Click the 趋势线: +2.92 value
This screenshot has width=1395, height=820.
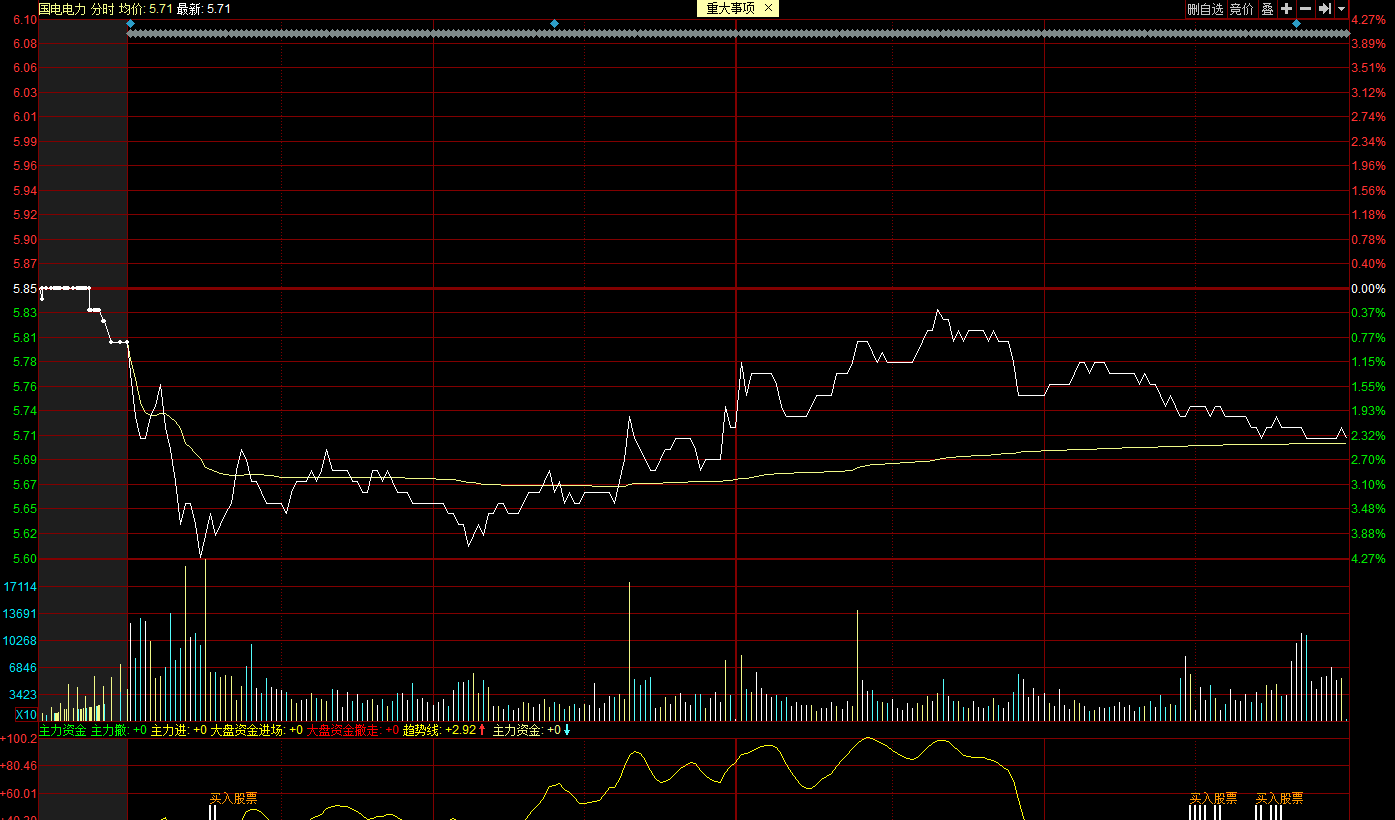(x=439, y=730)
